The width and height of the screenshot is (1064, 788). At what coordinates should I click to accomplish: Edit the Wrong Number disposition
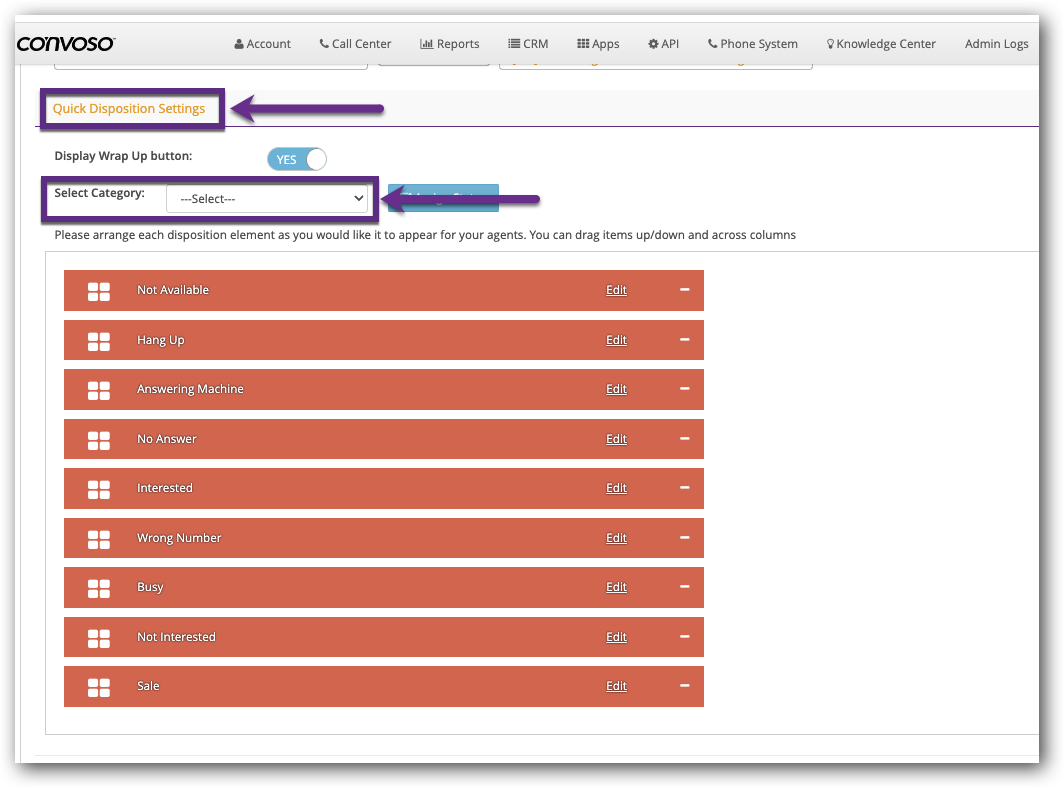[616, 538]
